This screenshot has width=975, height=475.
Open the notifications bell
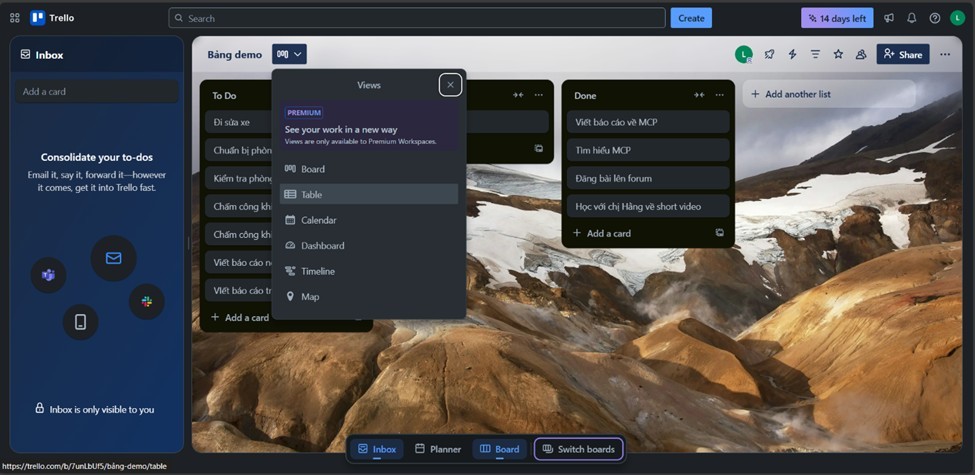[911, 18]
